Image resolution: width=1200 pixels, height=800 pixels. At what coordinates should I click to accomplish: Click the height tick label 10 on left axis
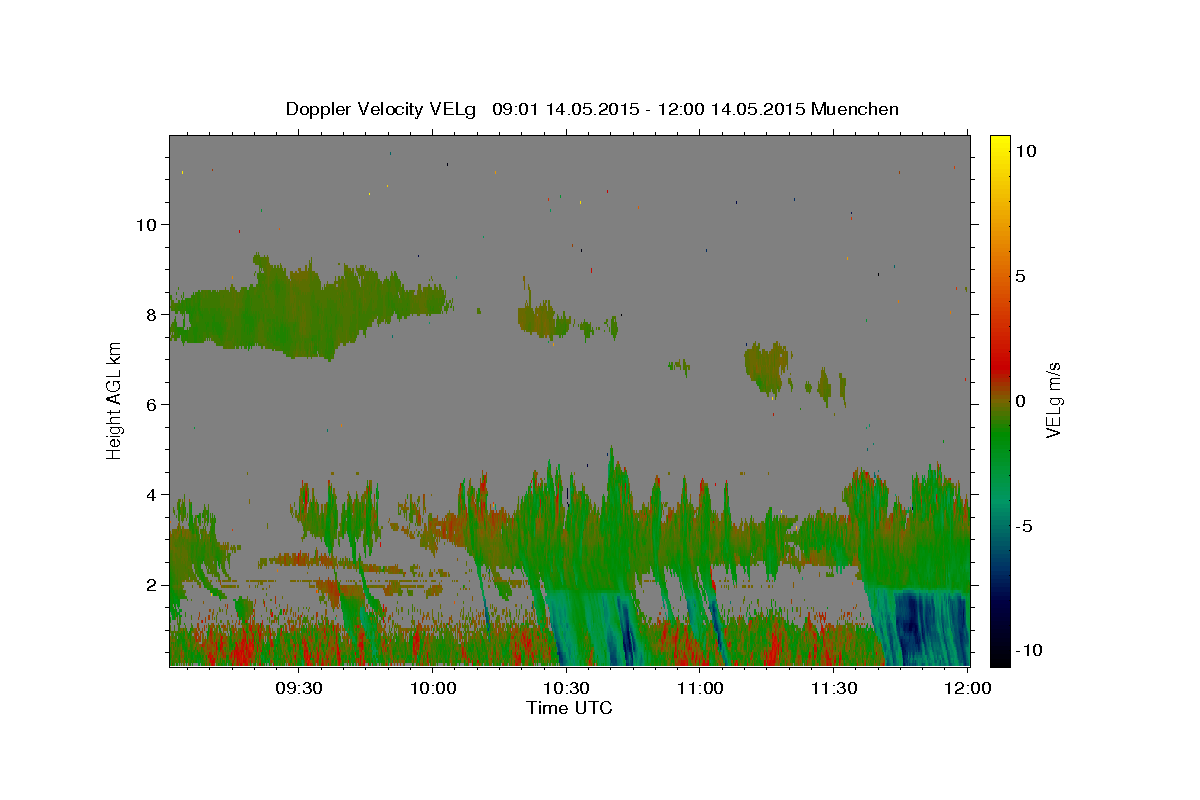tap(147, 224)
